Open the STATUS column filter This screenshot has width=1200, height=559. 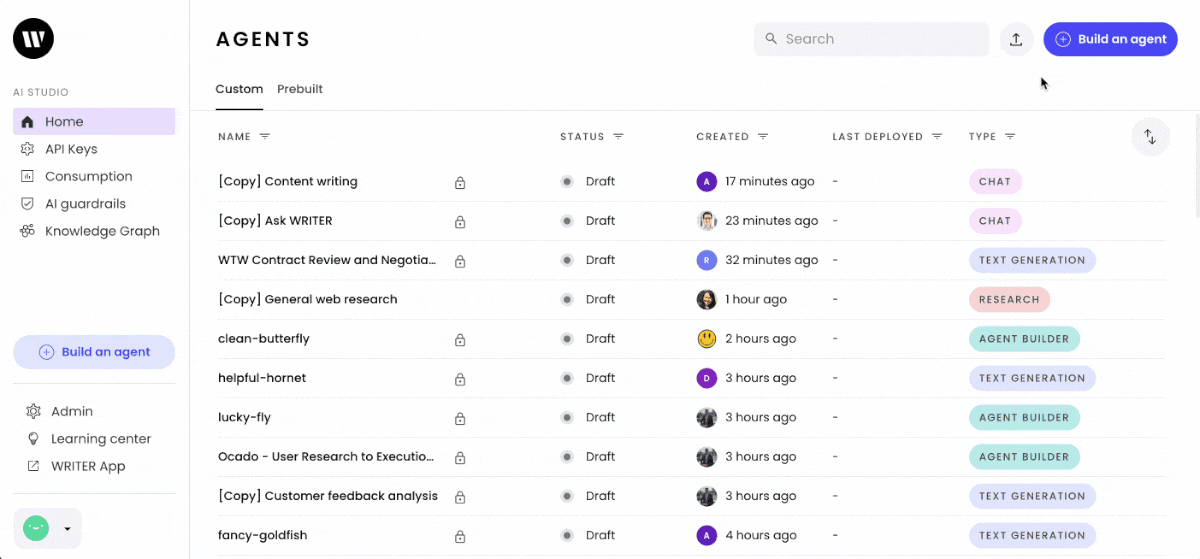pyautogui.click(x=618, y=136)
